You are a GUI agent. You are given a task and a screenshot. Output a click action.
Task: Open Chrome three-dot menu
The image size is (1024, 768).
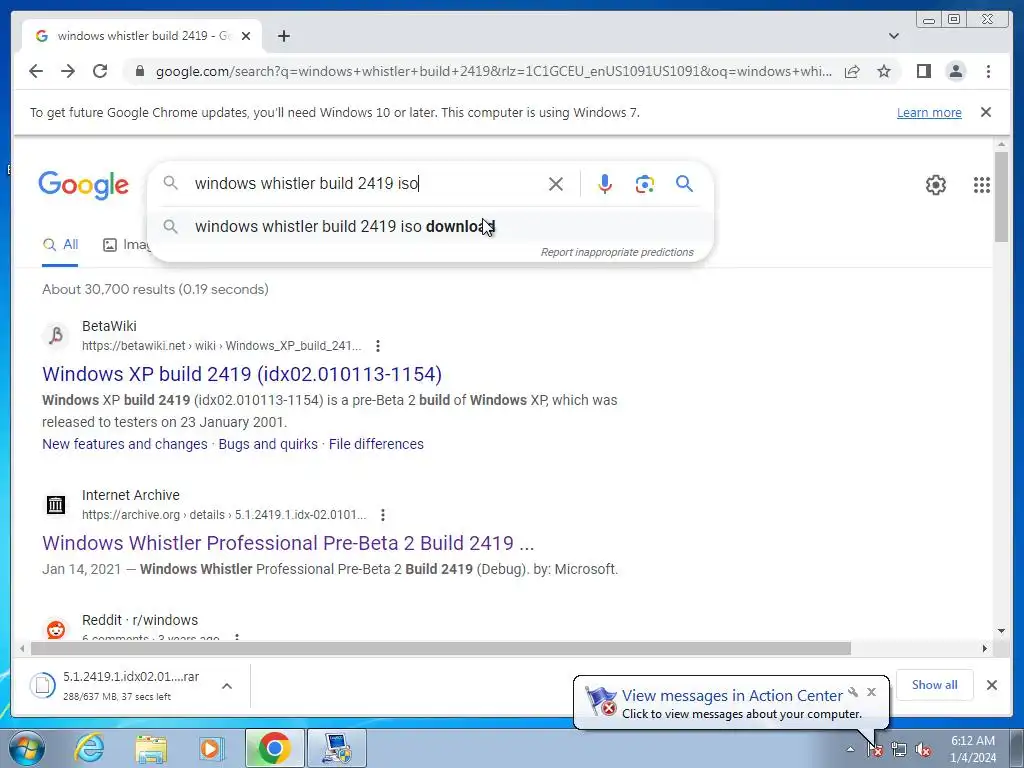(988, 71)
